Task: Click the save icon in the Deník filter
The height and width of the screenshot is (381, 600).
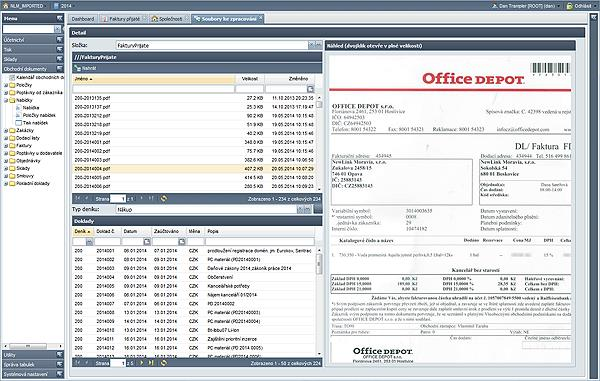Action: click(89, 241)
